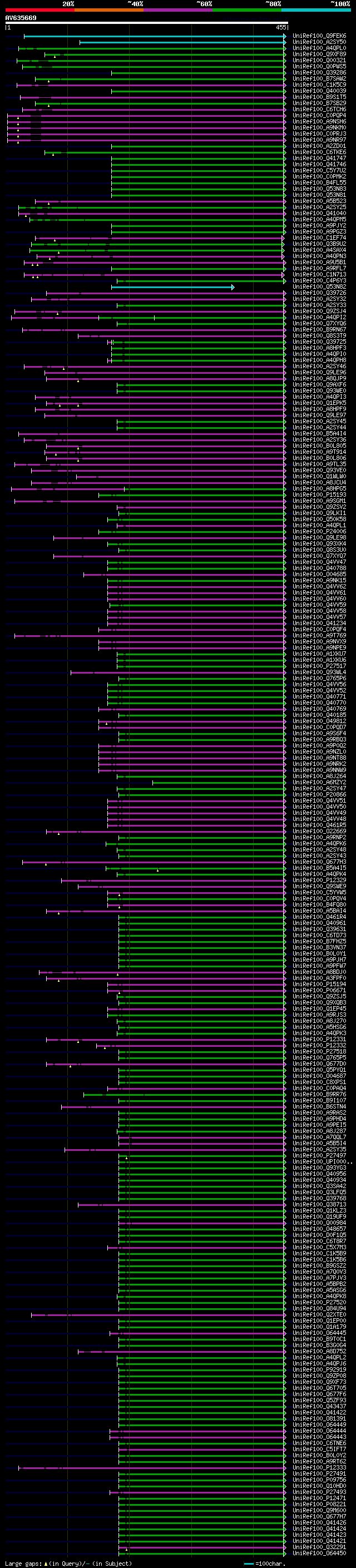Click entry UniRef100_Q9M600
The width and height of the screenshot is (356, 1568).
tap(319, 1510)
